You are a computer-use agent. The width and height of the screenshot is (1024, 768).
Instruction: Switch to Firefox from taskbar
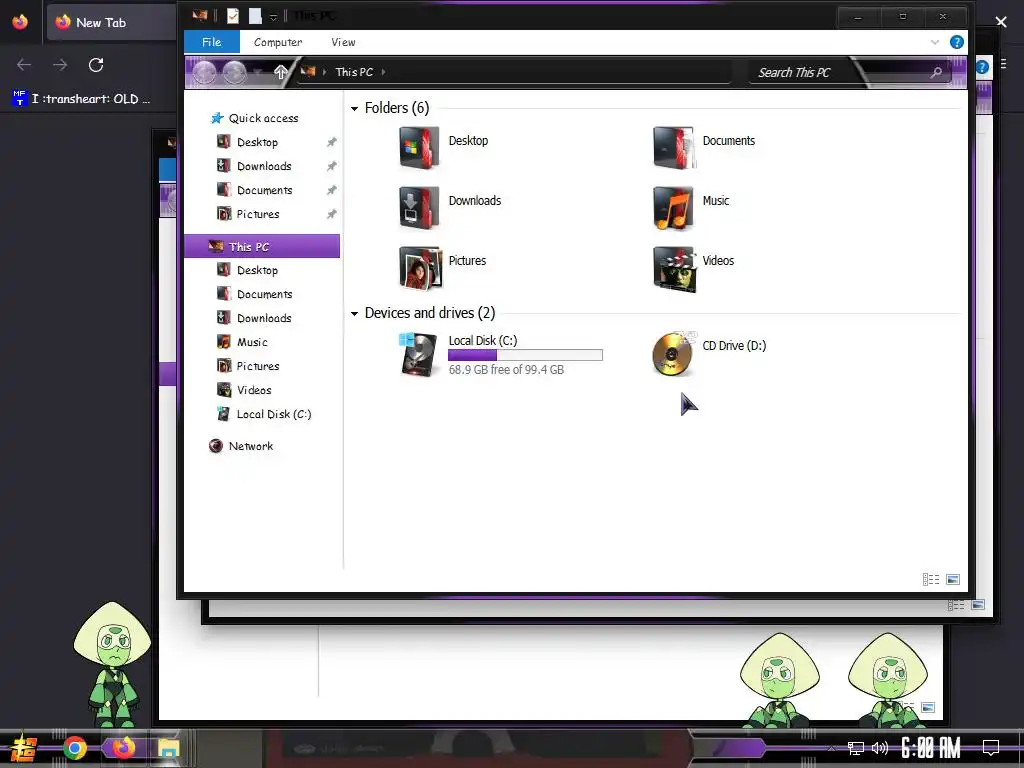(123, 748)
